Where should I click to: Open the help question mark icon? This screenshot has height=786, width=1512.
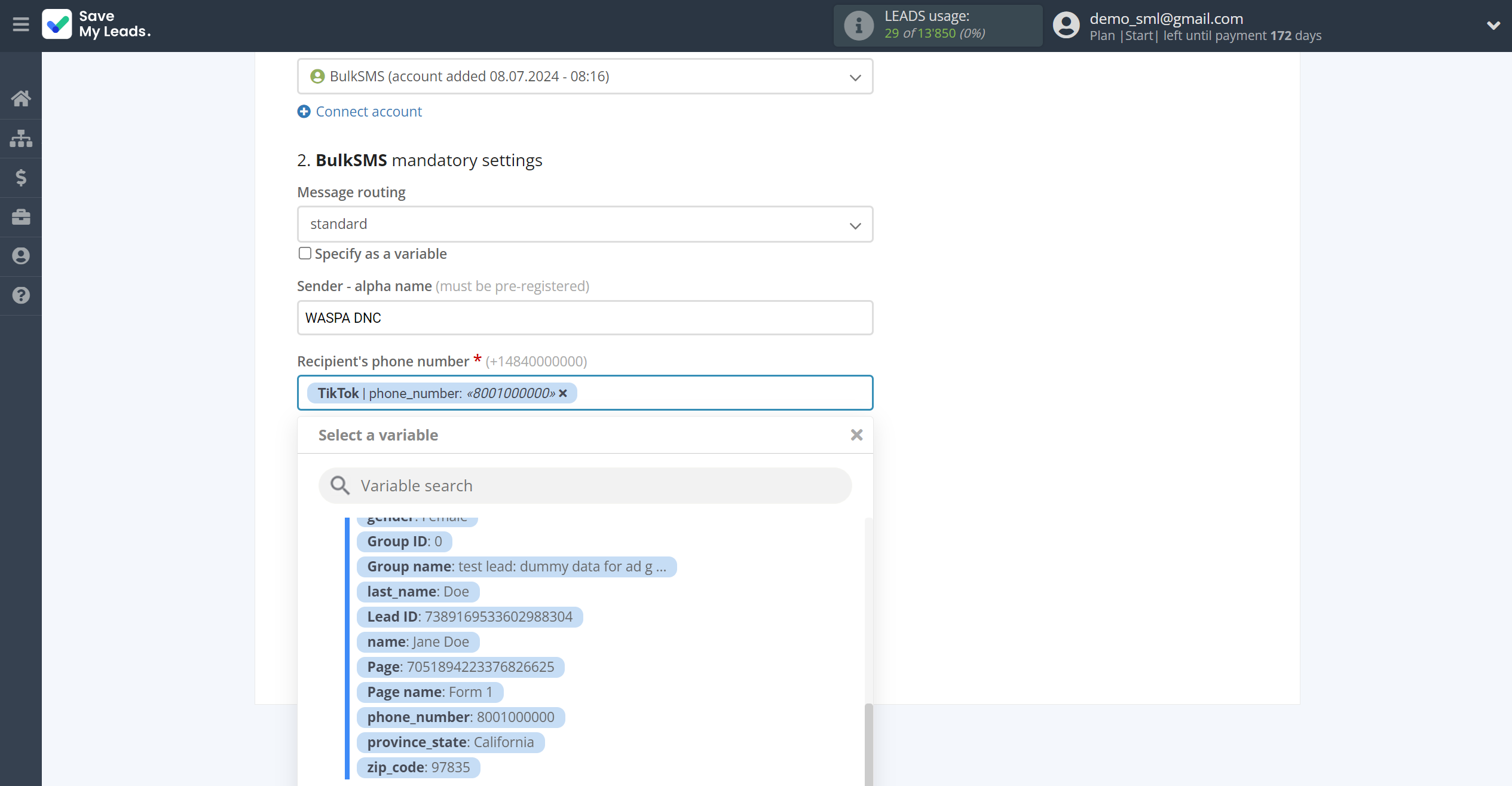(21, 295)
